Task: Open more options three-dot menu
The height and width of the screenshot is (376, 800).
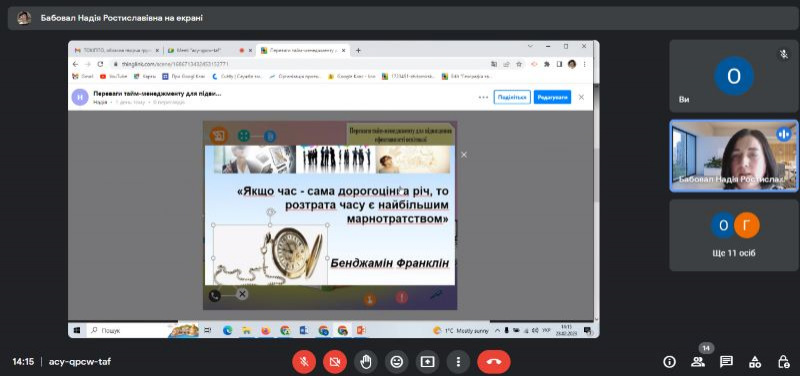Action: pyautogui.click(x=458, y=362)
